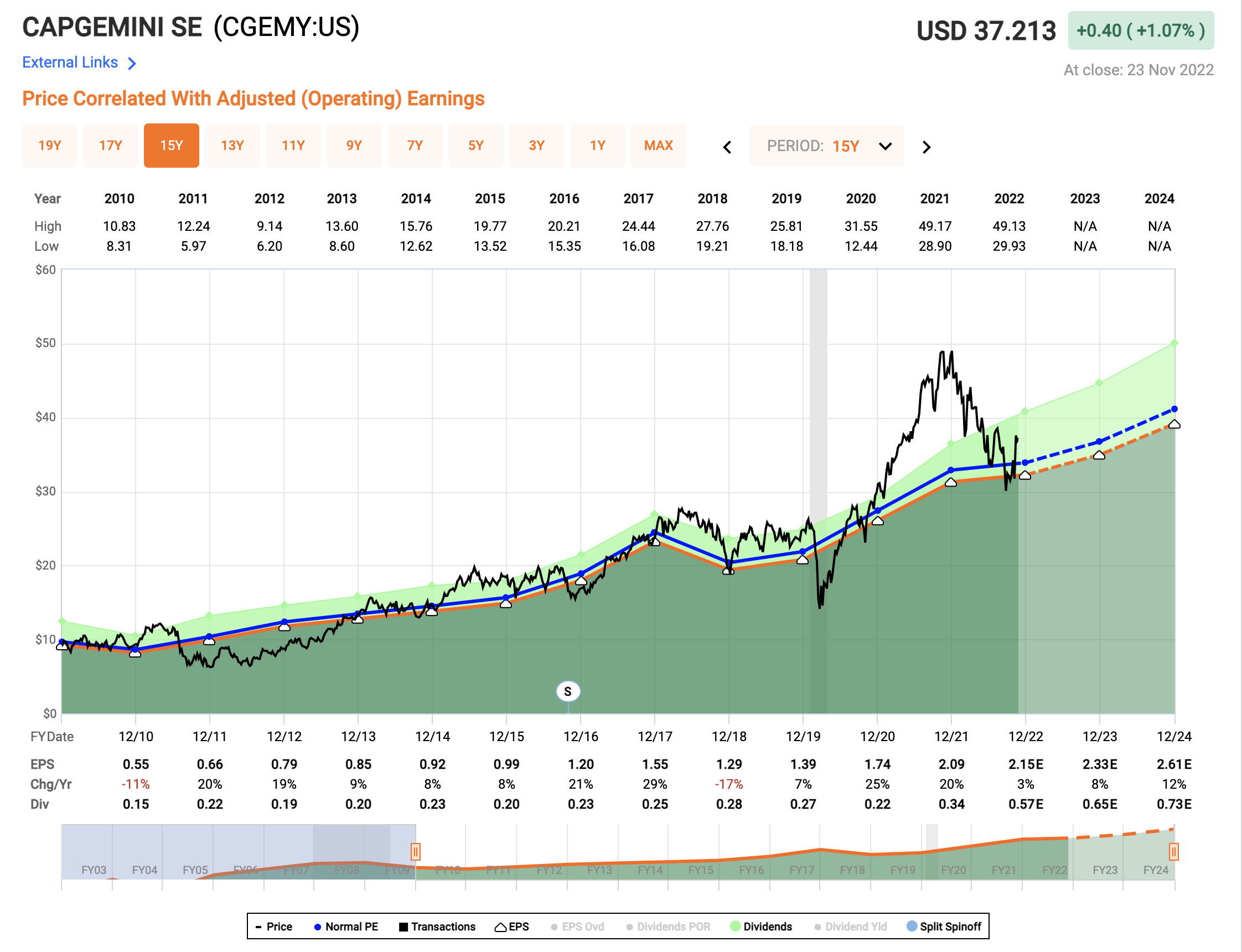
Task: Go to previous period with left arrow
Action: click(727, 147)
